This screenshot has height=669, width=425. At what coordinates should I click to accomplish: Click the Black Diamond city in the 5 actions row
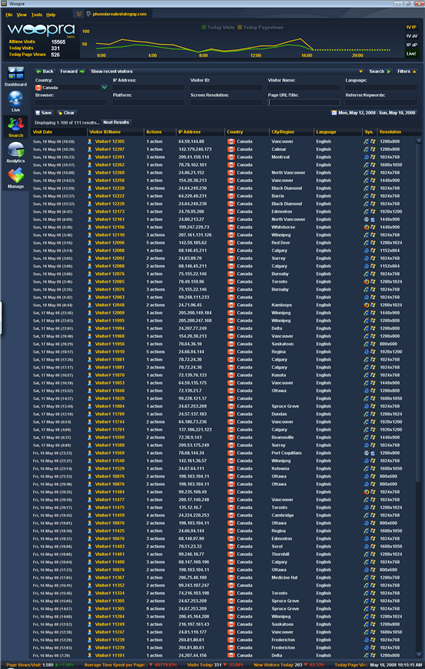(287, 188)
